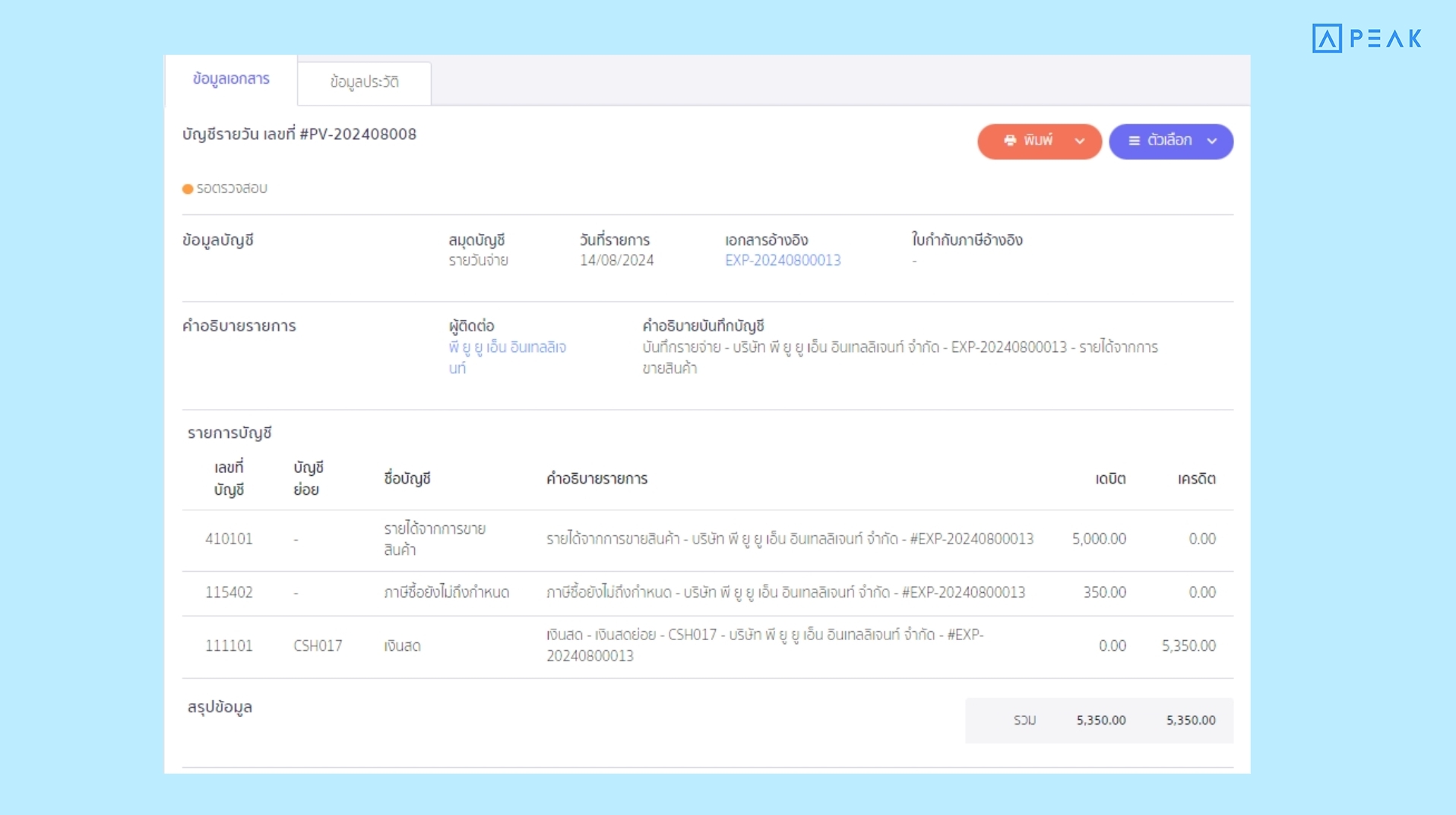The width and height of the screenshot is (1456, 815).
Task: Click the บัญชีย่อย column header
Action: click(x=309, y=478)
